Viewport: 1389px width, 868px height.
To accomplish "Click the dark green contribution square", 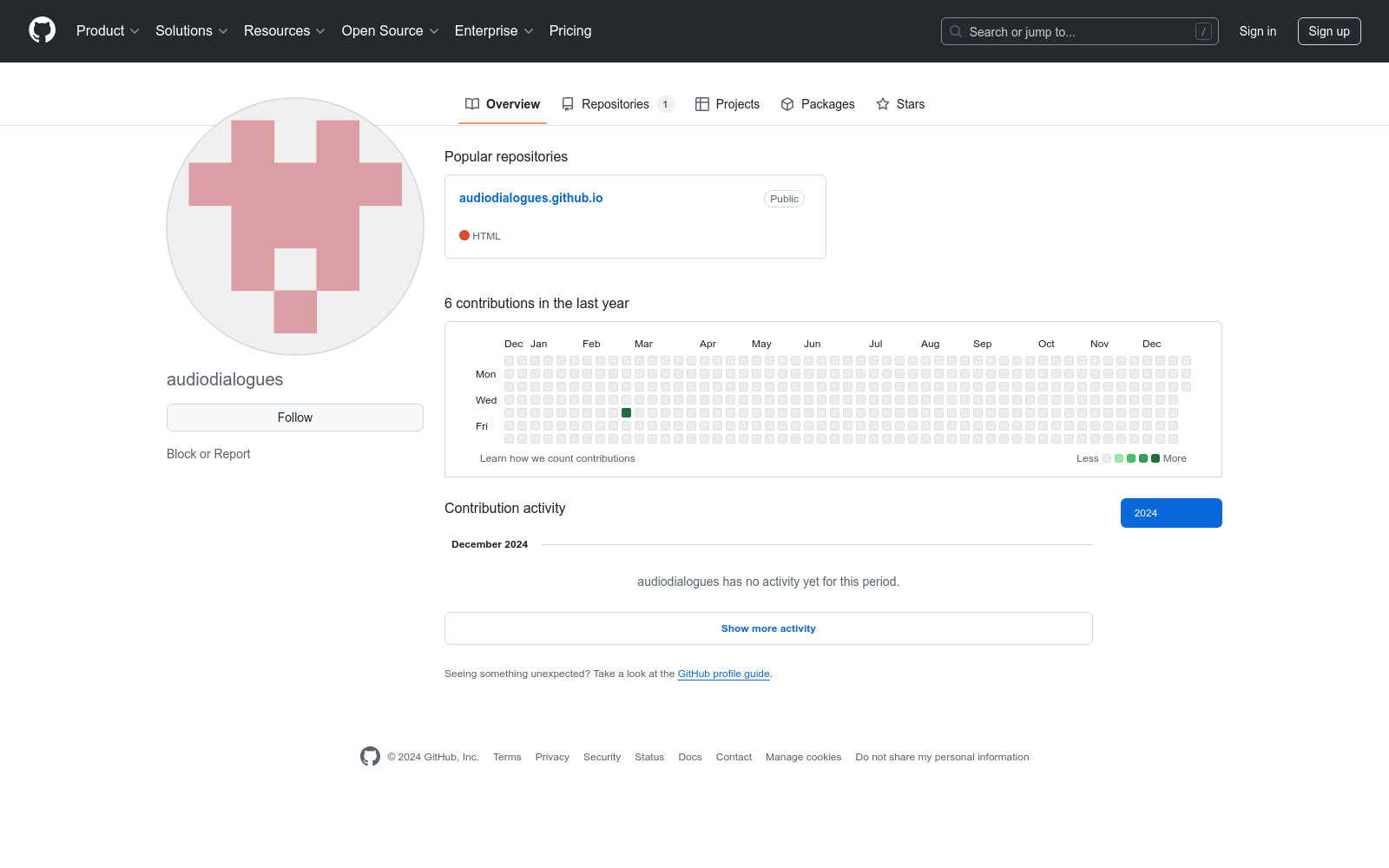I will [626, 413].
